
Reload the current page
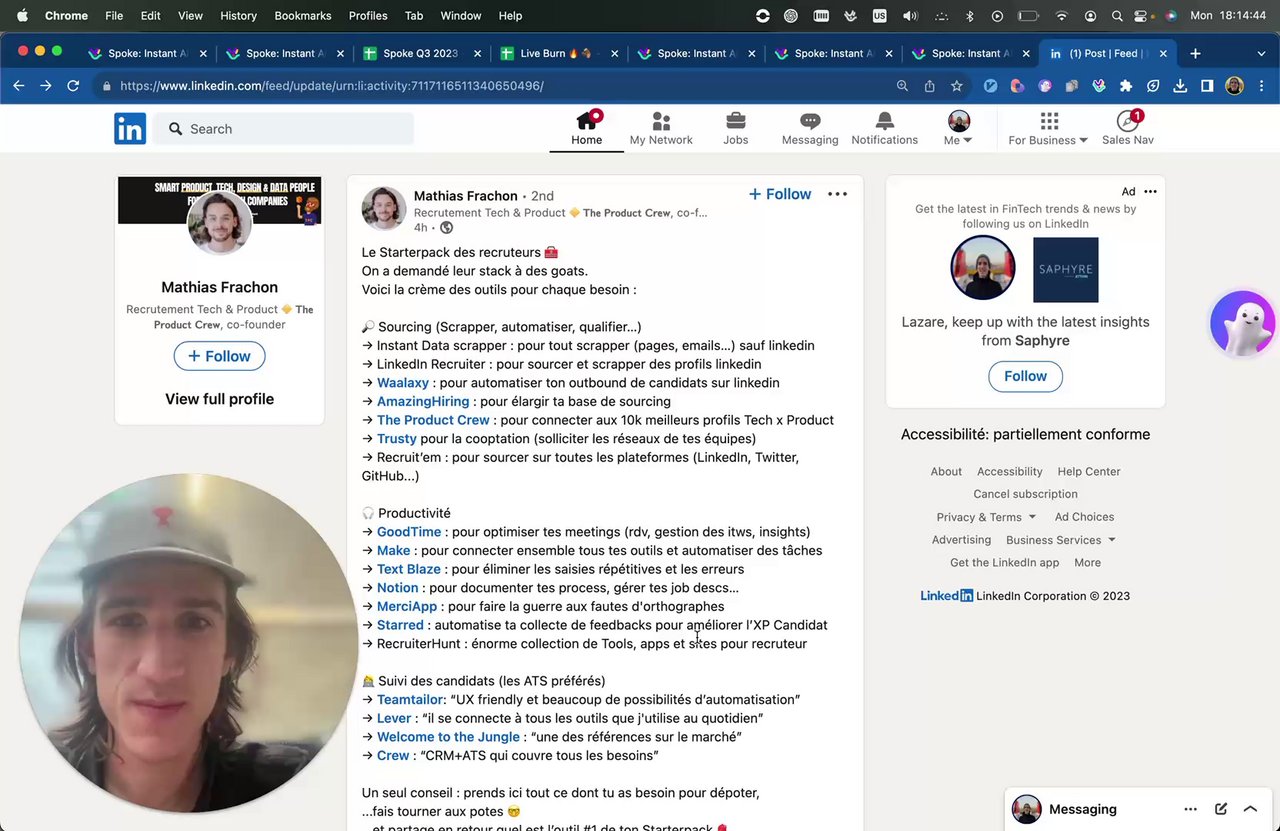click(x=73, y=86)
